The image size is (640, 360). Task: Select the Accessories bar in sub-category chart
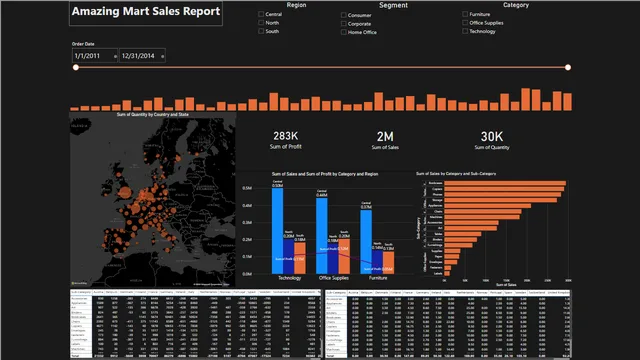[x=471, y=223]
